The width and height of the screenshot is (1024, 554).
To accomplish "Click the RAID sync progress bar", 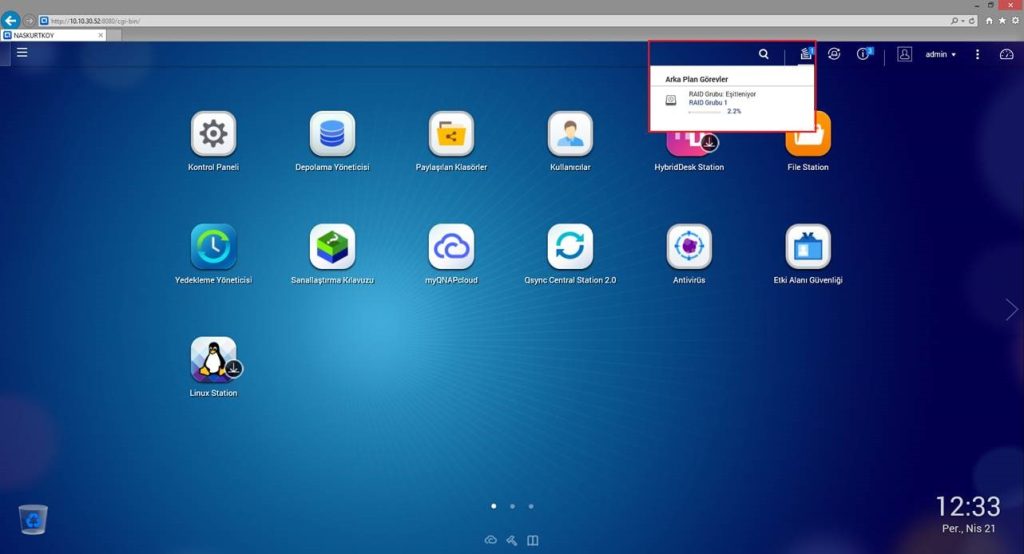I will click(705, 112).
